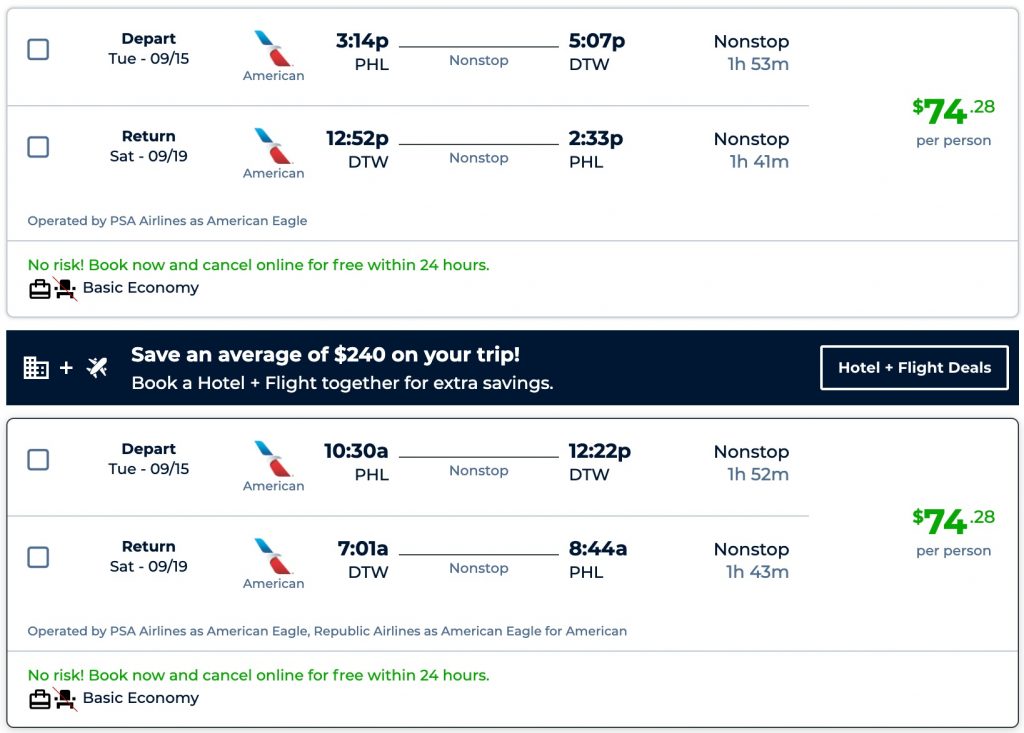Click 'Save an average of $240' banner text

325,355
